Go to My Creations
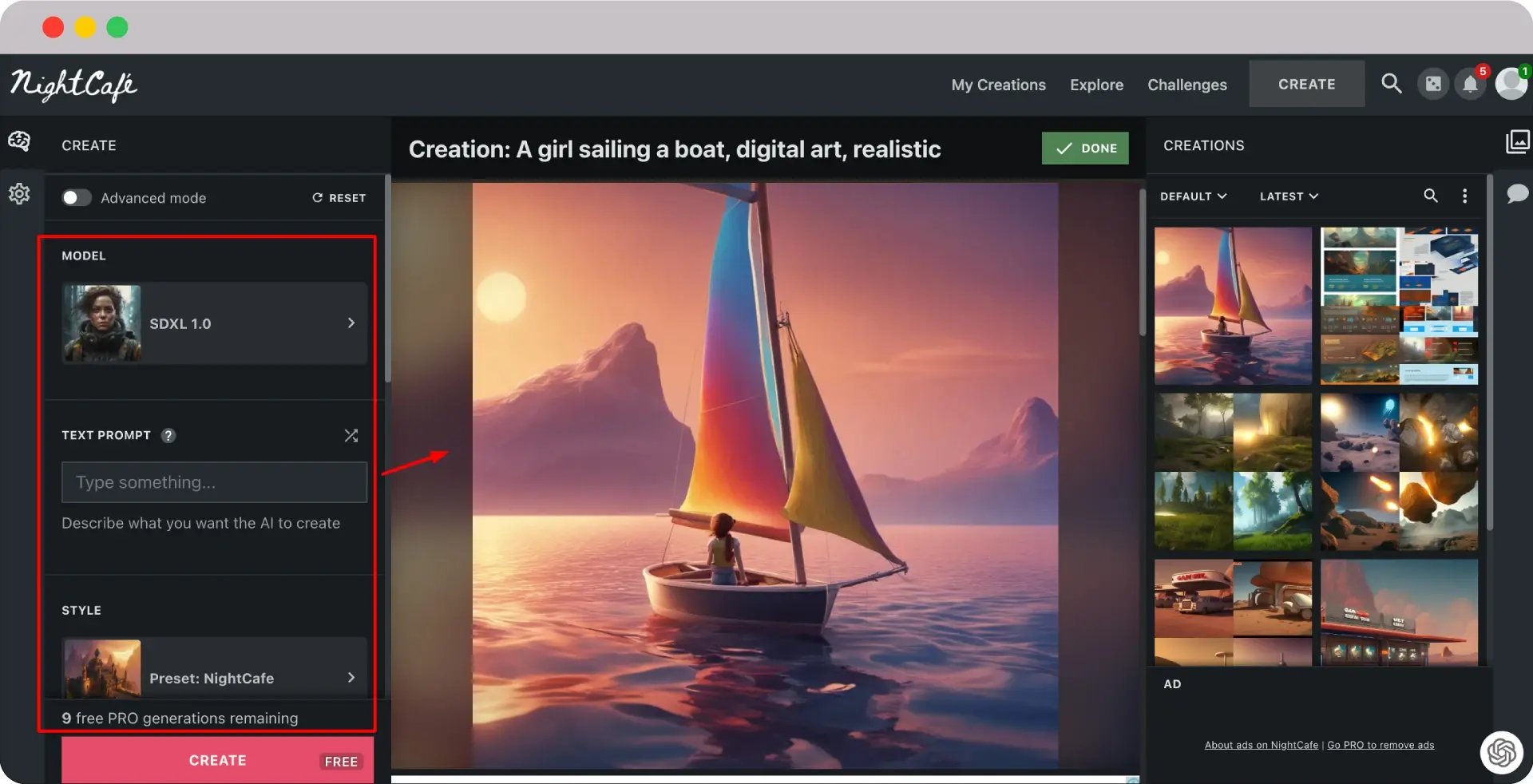The image size is (1533, 784). (x=998, y=85)
